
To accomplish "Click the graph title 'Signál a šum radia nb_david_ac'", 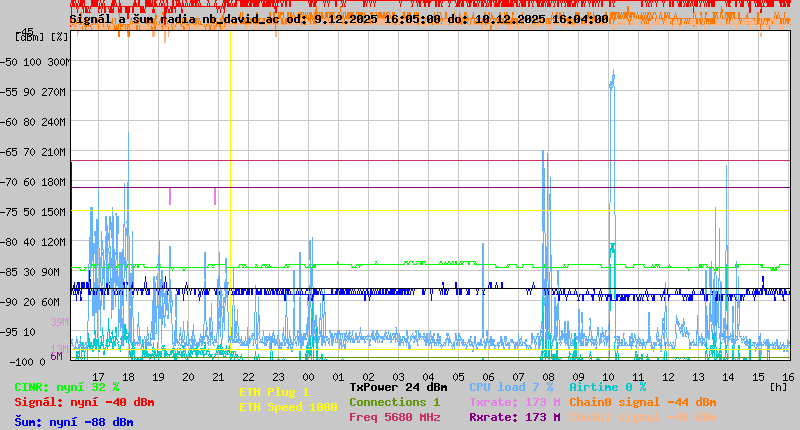I will [174, 19].
